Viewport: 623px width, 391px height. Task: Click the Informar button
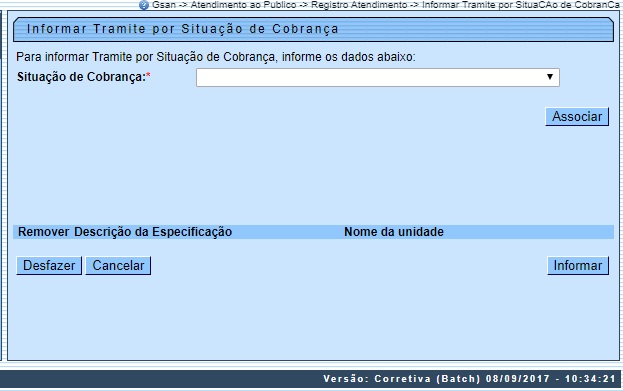pyautogui.click(x=578, y=265)
